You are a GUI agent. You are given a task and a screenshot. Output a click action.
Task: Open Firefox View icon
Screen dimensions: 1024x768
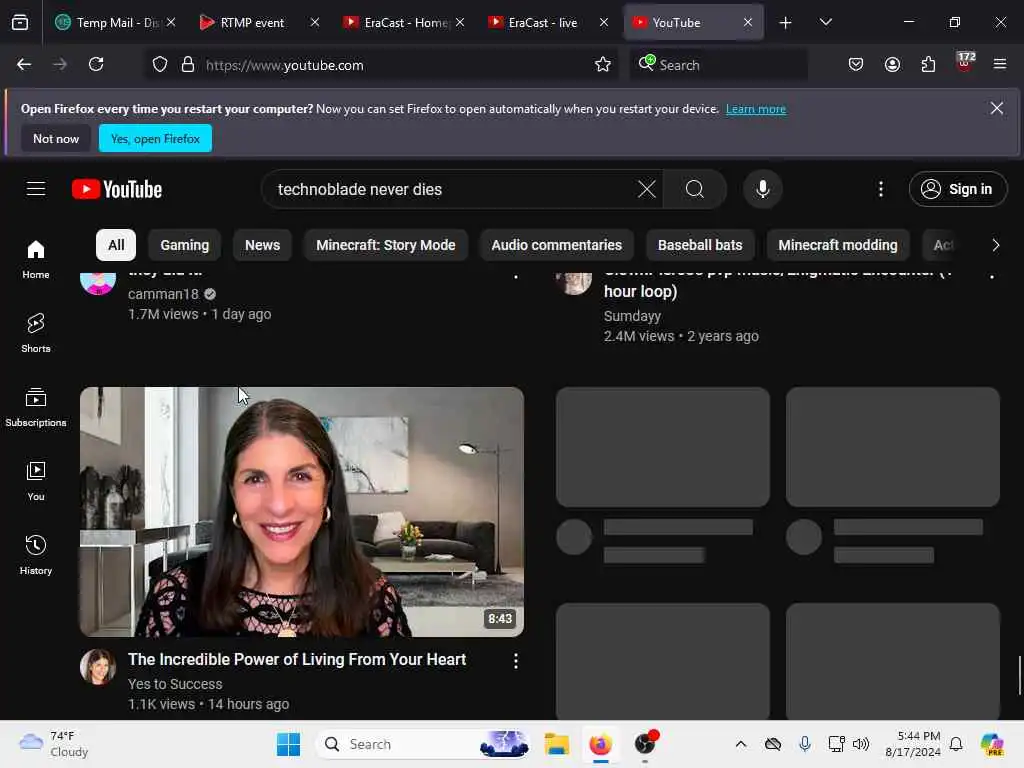[20, 23]
